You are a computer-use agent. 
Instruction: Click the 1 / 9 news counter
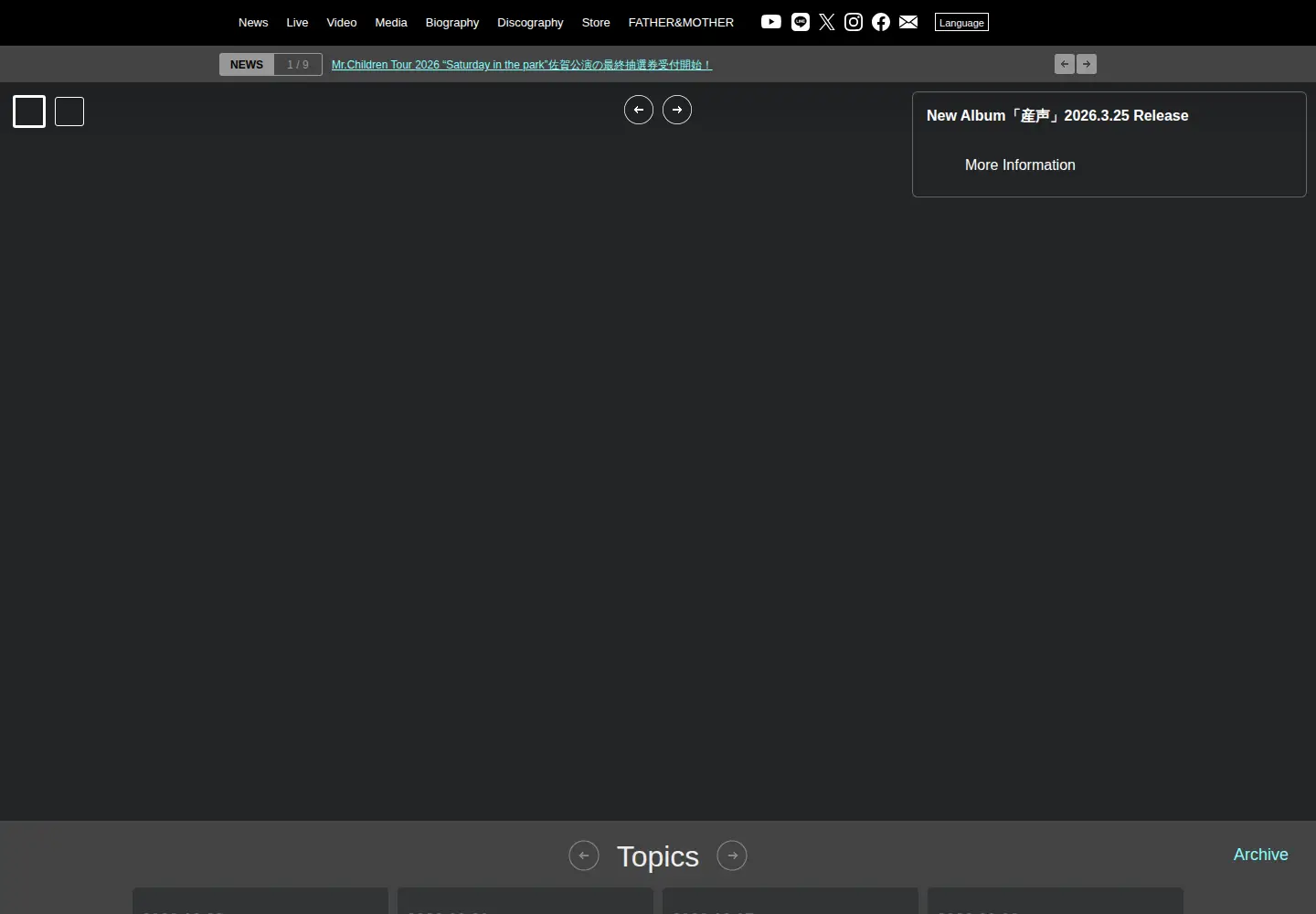click(298, 64)
